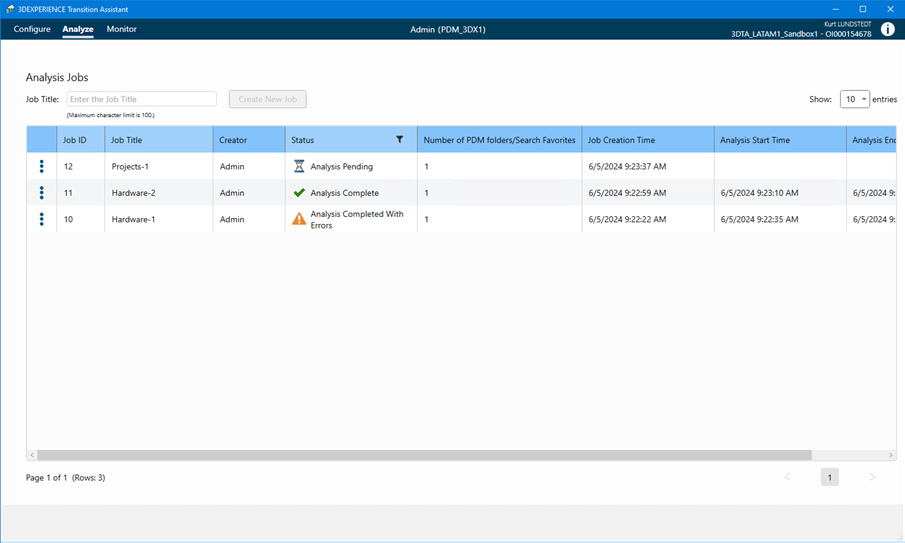Click Number of PDM folders/Search Favorites header

[499, 140]
